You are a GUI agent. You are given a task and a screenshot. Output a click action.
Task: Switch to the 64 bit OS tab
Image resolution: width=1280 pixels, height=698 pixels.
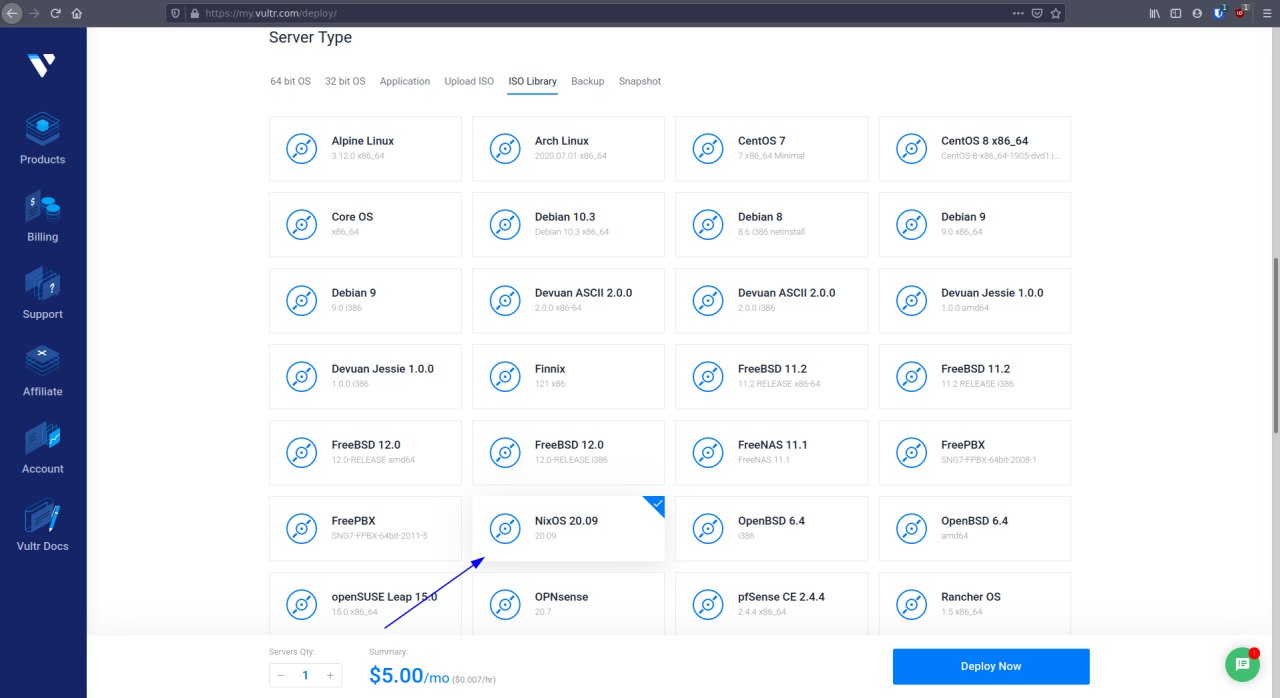(290, 81)
